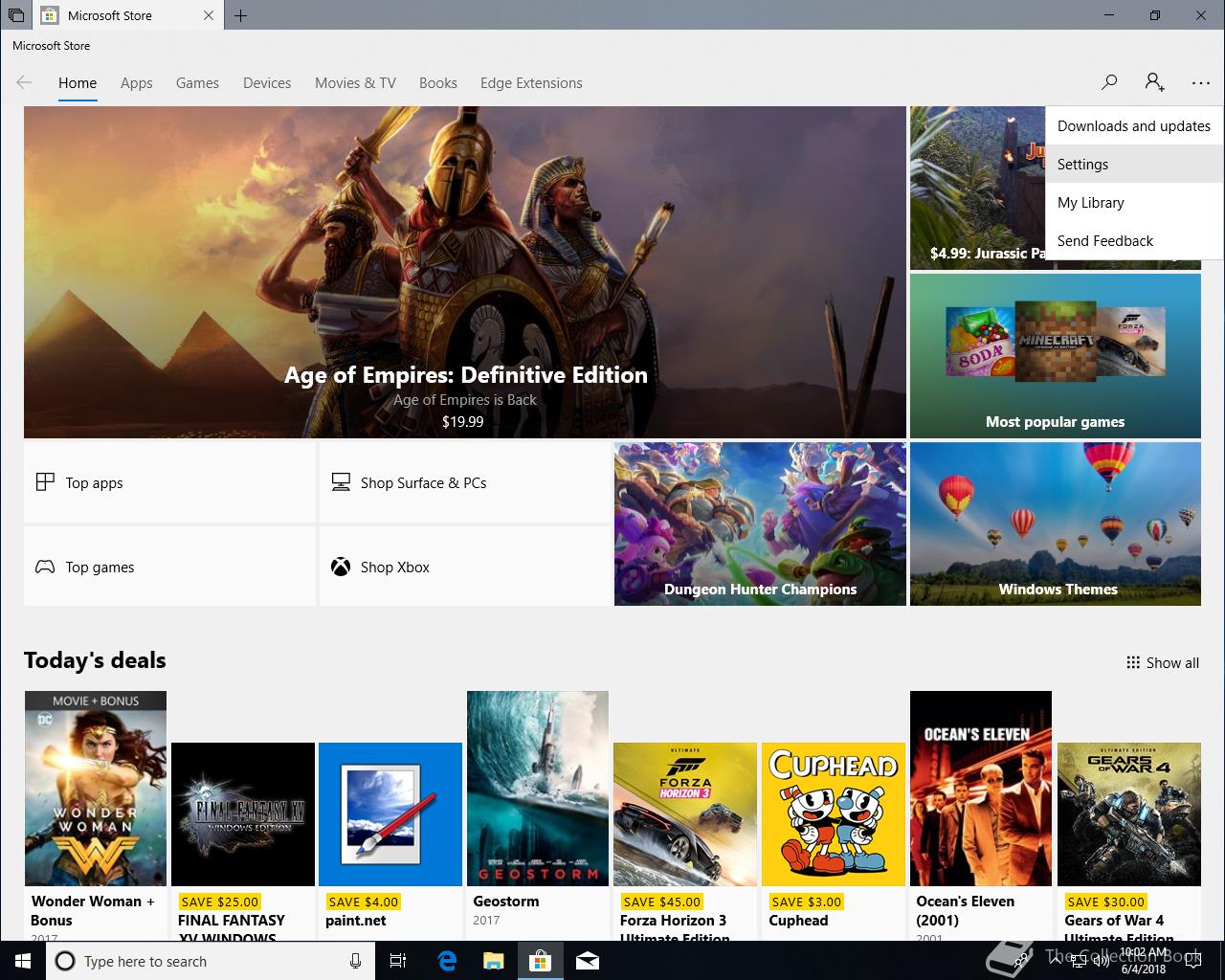This screenshot has width=1225, height=980.
Task: Switch to the Apps tab
Action: (x=137, y=83)
